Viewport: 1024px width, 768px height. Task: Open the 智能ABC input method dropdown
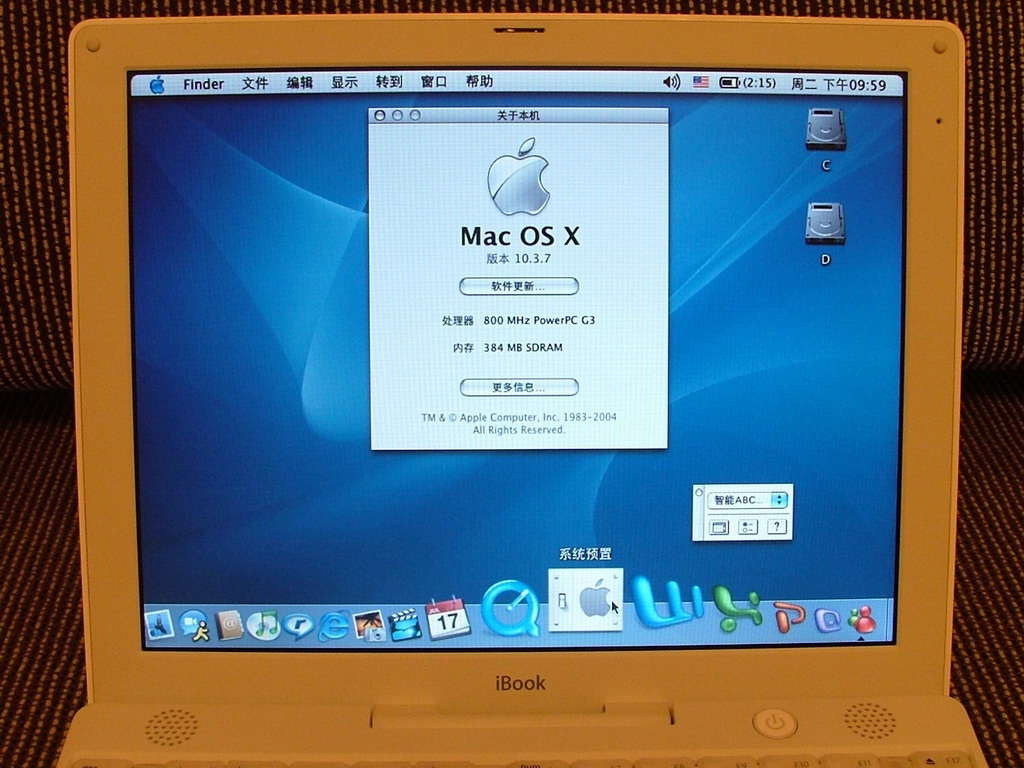(748, 500)
